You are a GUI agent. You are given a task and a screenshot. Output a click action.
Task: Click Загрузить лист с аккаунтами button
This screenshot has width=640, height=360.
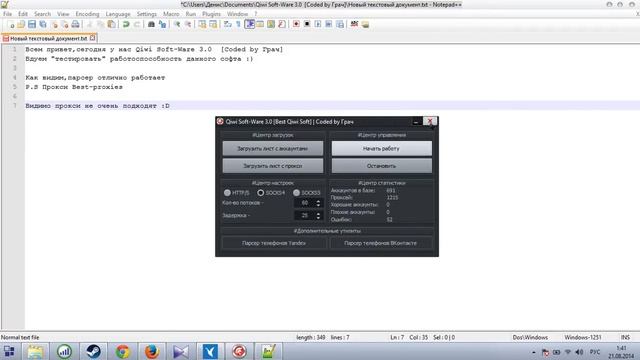point(273,149)
